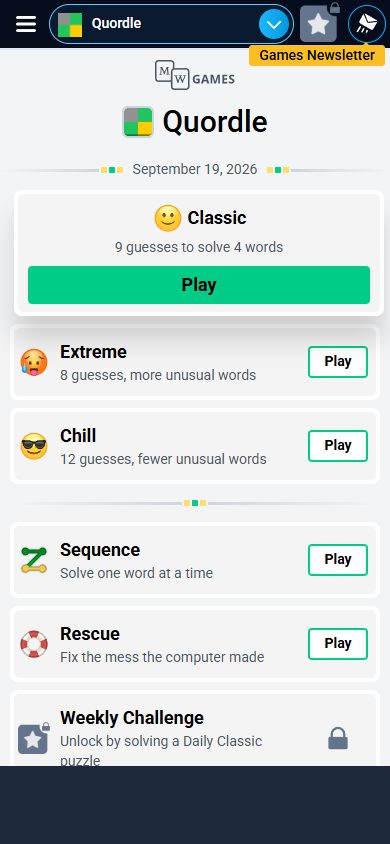Viewport: 390px width, 844px height.
Task: Open the hamburger menu
Action: tap(26, 24)
